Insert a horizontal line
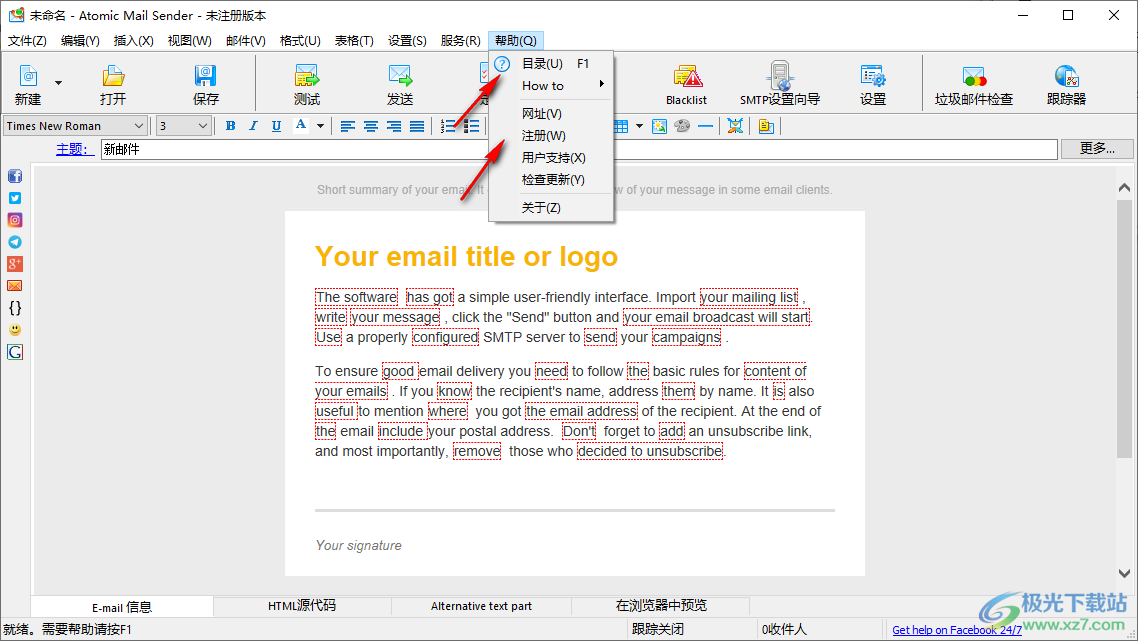The width and height of the screenshot is (1138, 641). (x=705, y=126)
